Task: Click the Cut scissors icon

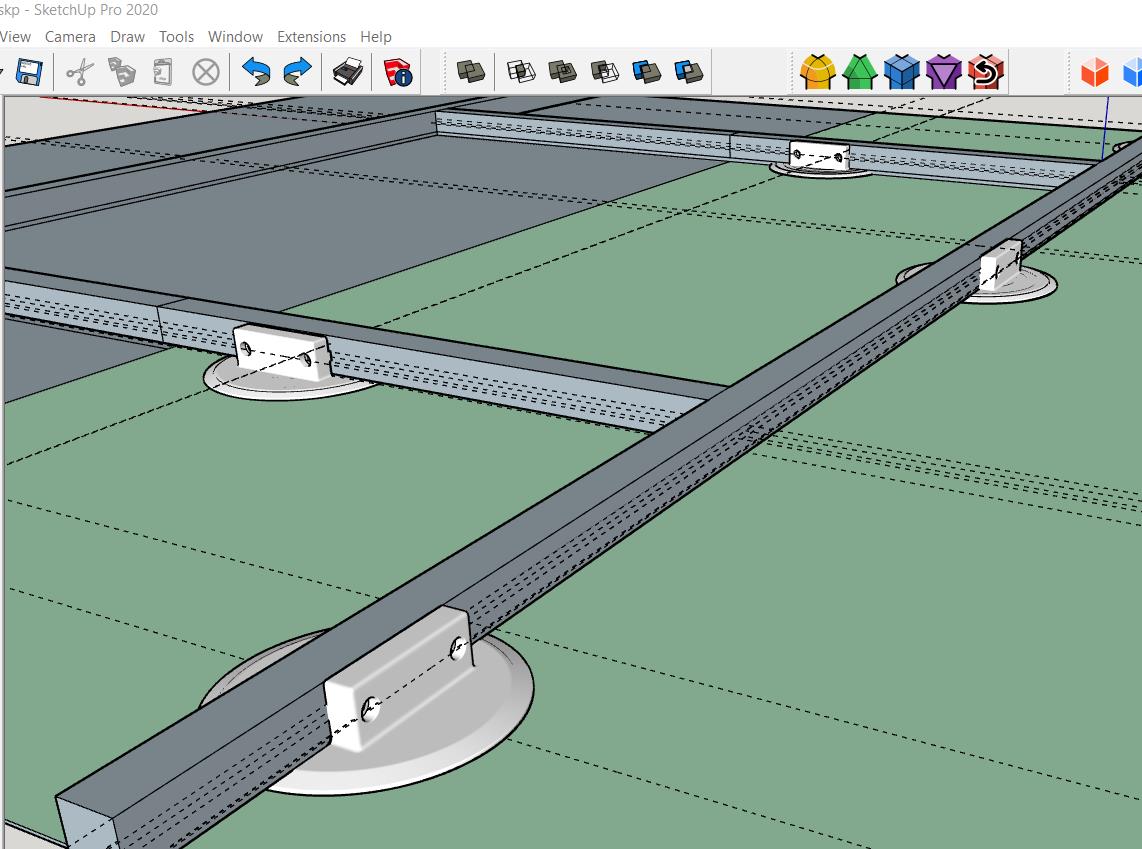Action: pos(80,72)
